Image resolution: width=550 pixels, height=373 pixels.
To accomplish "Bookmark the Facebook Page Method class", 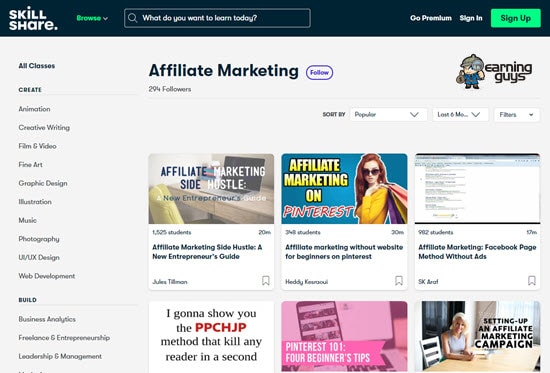I will click(532, 280).
